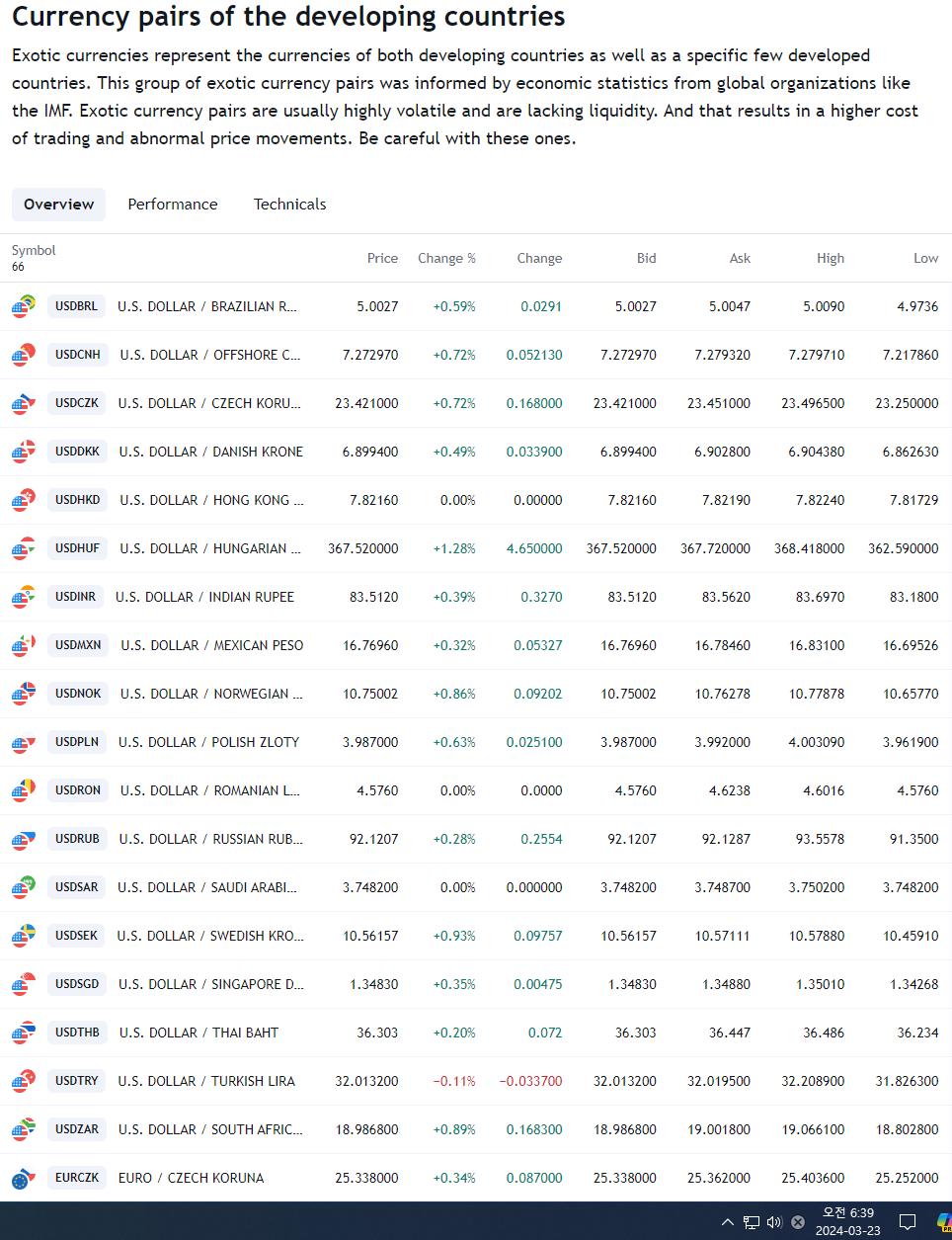Click USDNOK ask value 10.76278
Screen dimensions: 952x1240
pyautogui.click(x=723, y=694)
